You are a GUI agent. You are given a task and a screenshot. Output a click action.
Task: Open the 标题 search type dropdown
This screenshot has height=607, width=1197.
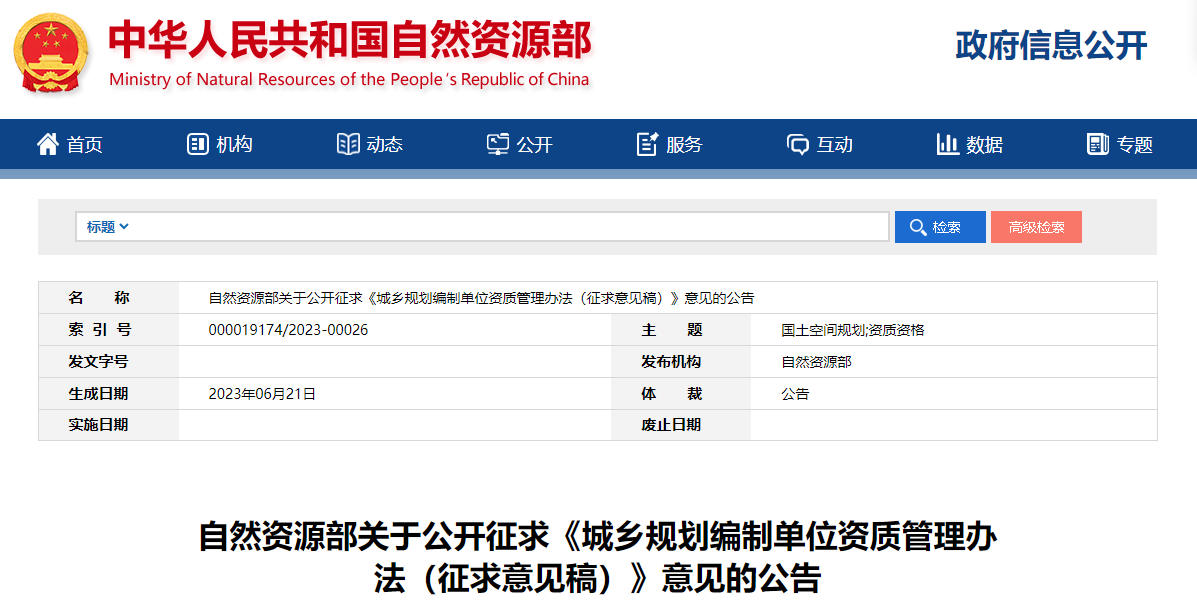[107, 227]
